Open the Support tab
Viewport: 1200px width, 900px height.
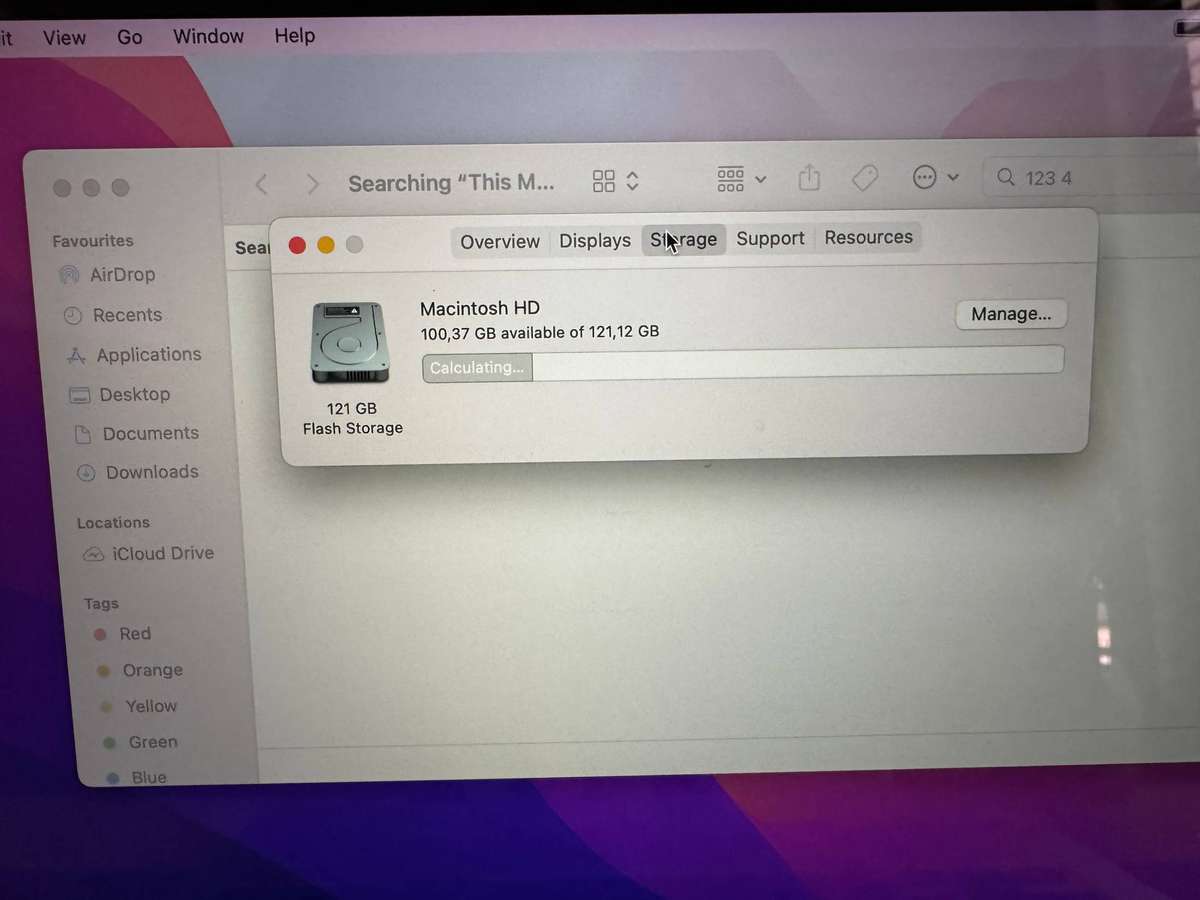(x=770, y=238)
